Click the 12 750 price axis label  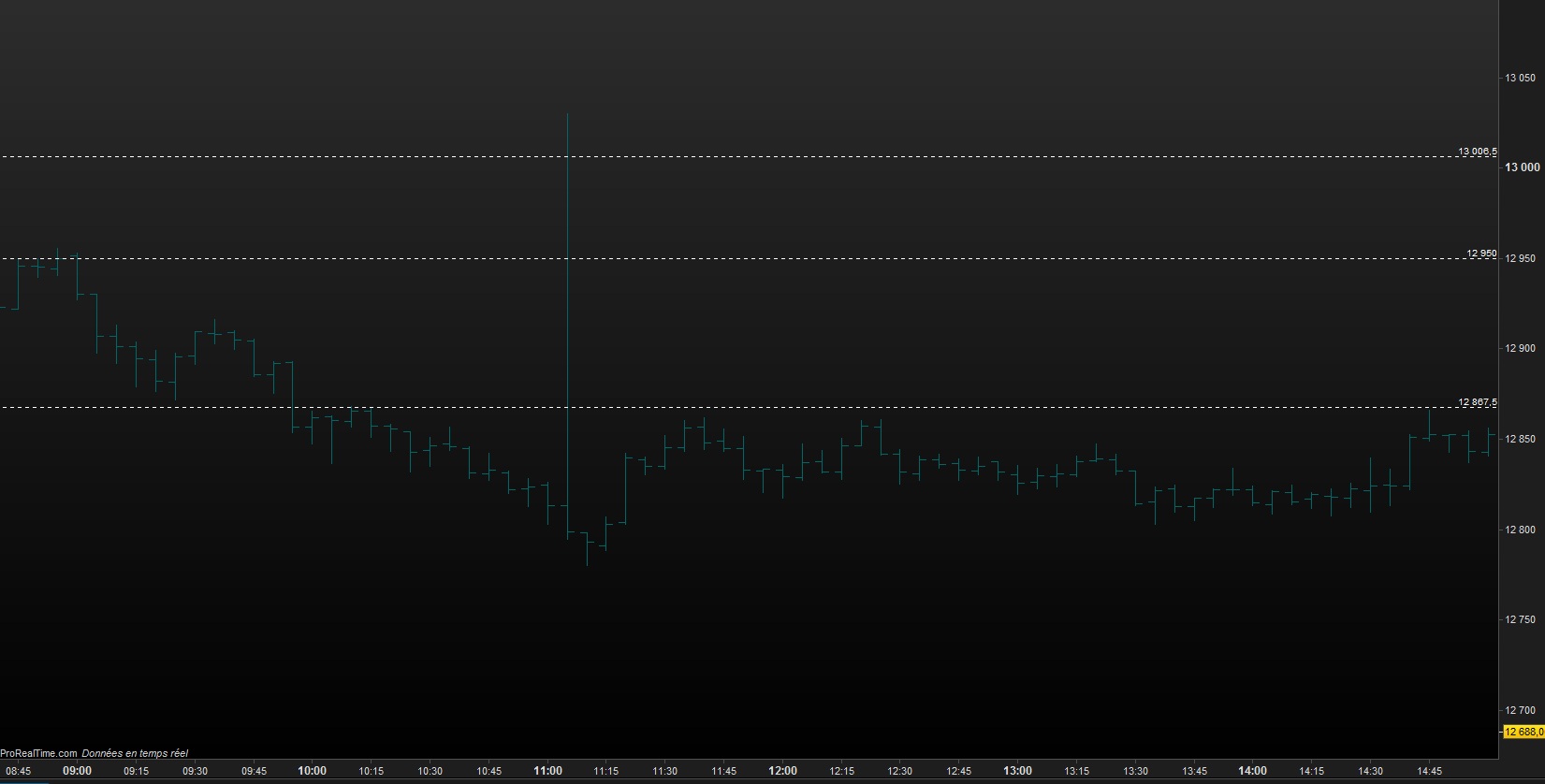pyautogui.click(x=1520, y=619)
